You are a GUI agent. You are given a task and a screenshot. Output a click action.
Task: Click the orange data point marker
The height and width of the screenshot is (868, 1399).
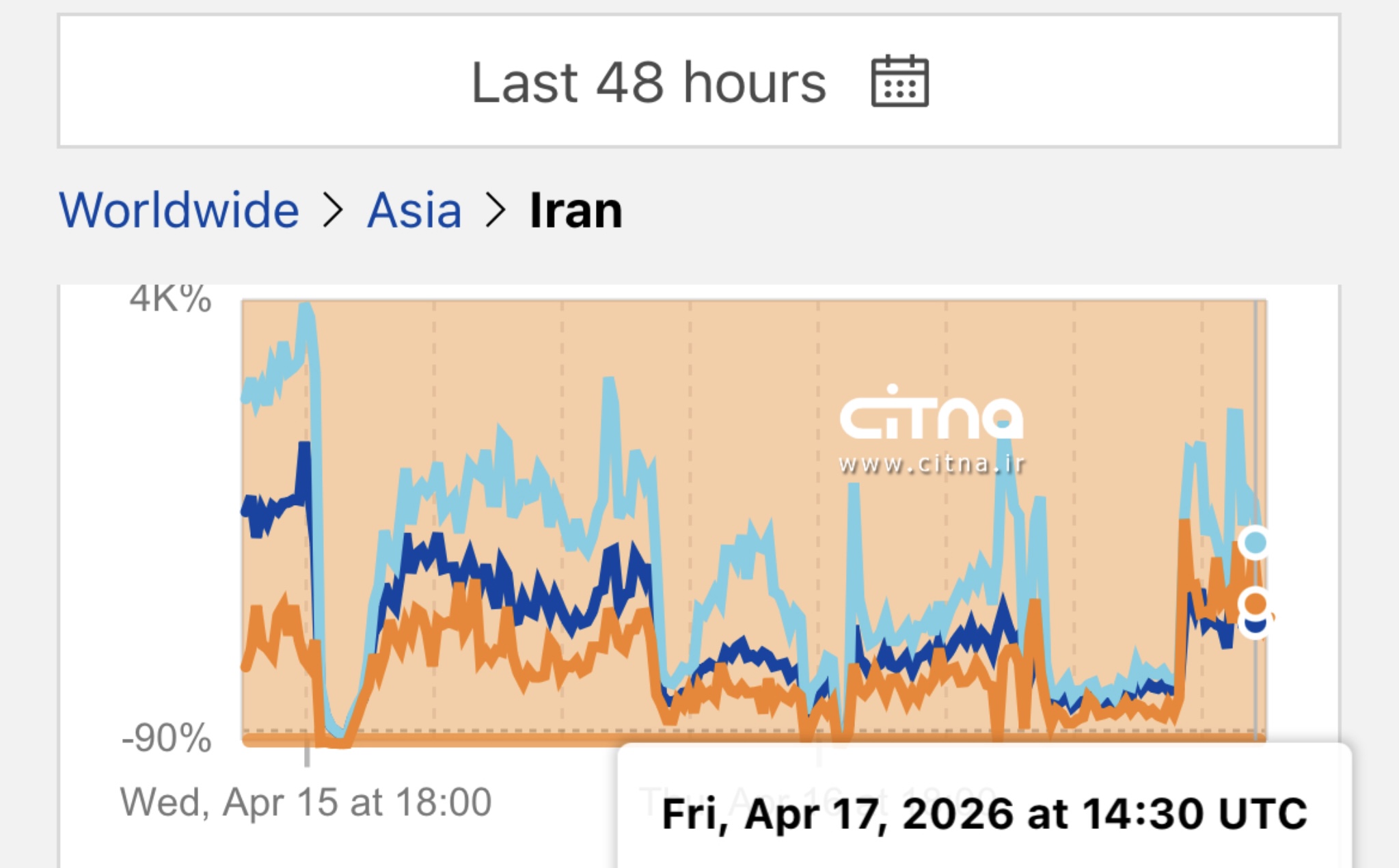click(1255, 603)
